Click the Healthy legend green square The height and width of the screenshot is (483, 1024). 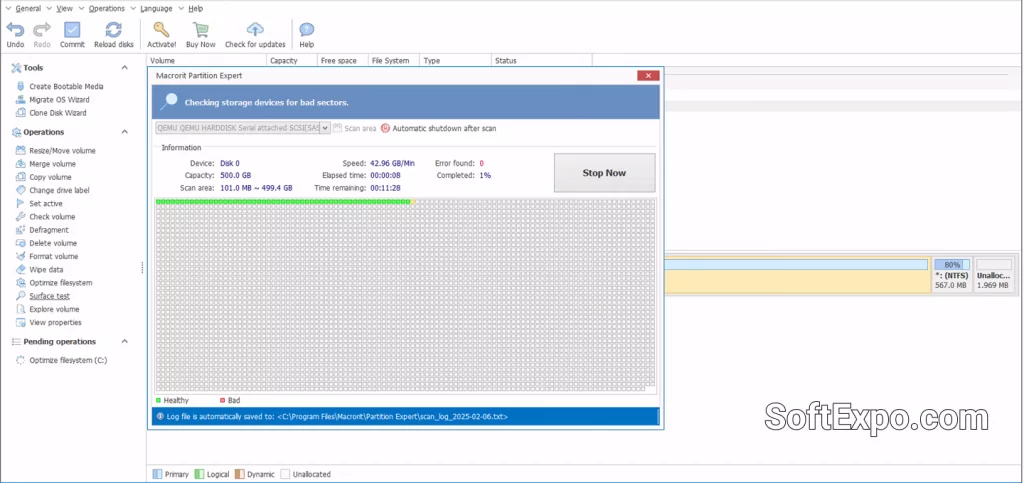point(158,400)
